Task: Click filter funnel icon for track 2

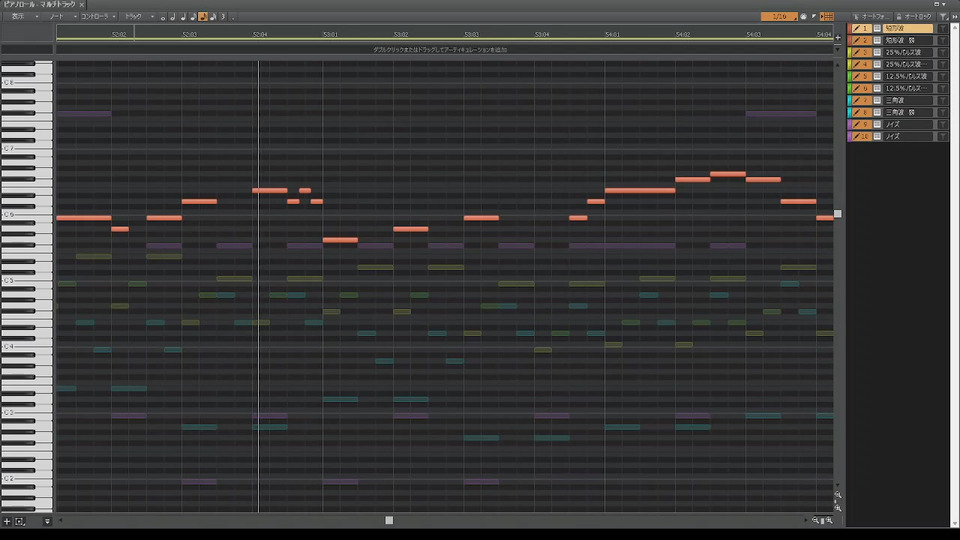Action: point(943,40)
